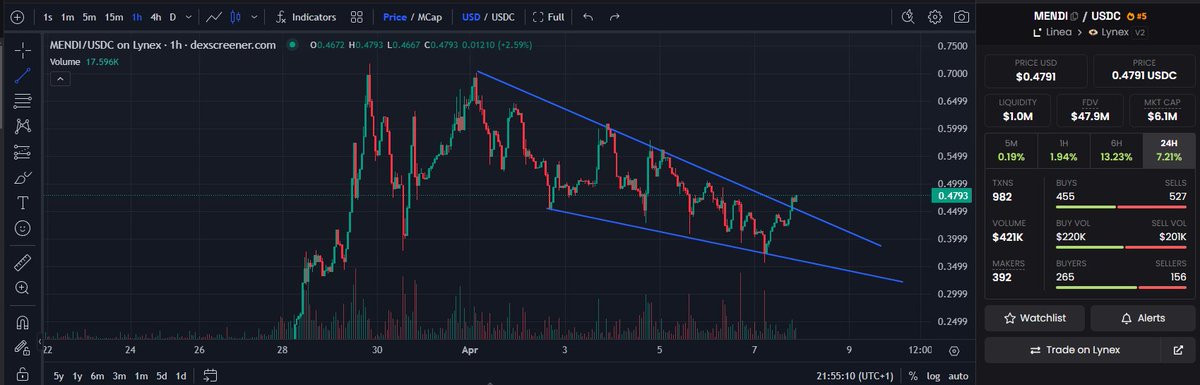Undo the last chart action
Image resolution: width=1200 pixels, height=385 pixels.
[x=588, y=17]
